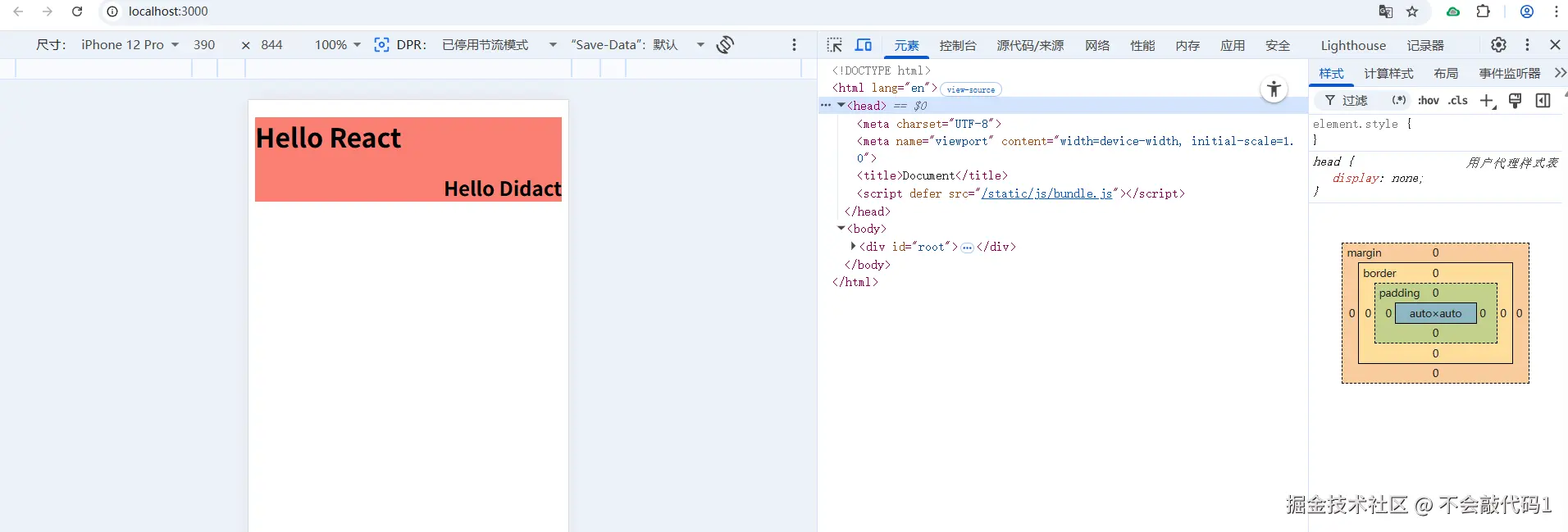Open the translate page icon
The image size is (1568, 532).
(1386, 11)
